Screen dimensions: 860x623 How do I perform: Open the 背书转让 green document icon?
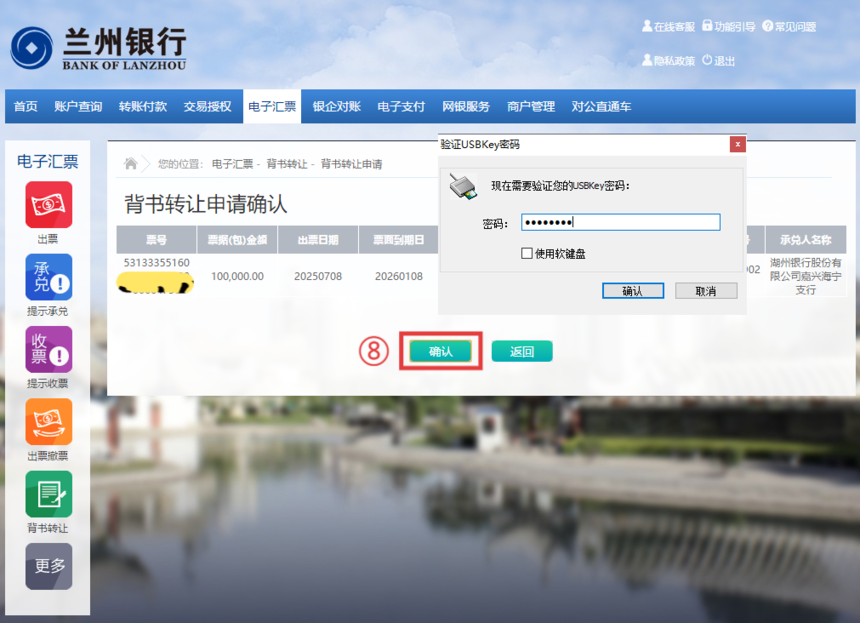coord(49,494)
